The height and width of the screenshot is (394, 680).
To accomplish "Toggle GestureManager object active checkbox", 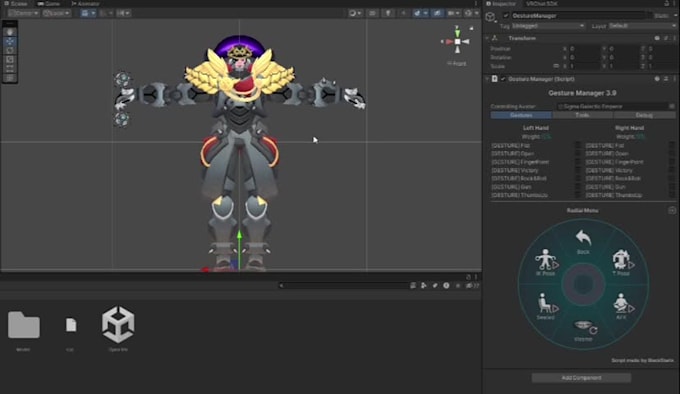I will 505,16.
